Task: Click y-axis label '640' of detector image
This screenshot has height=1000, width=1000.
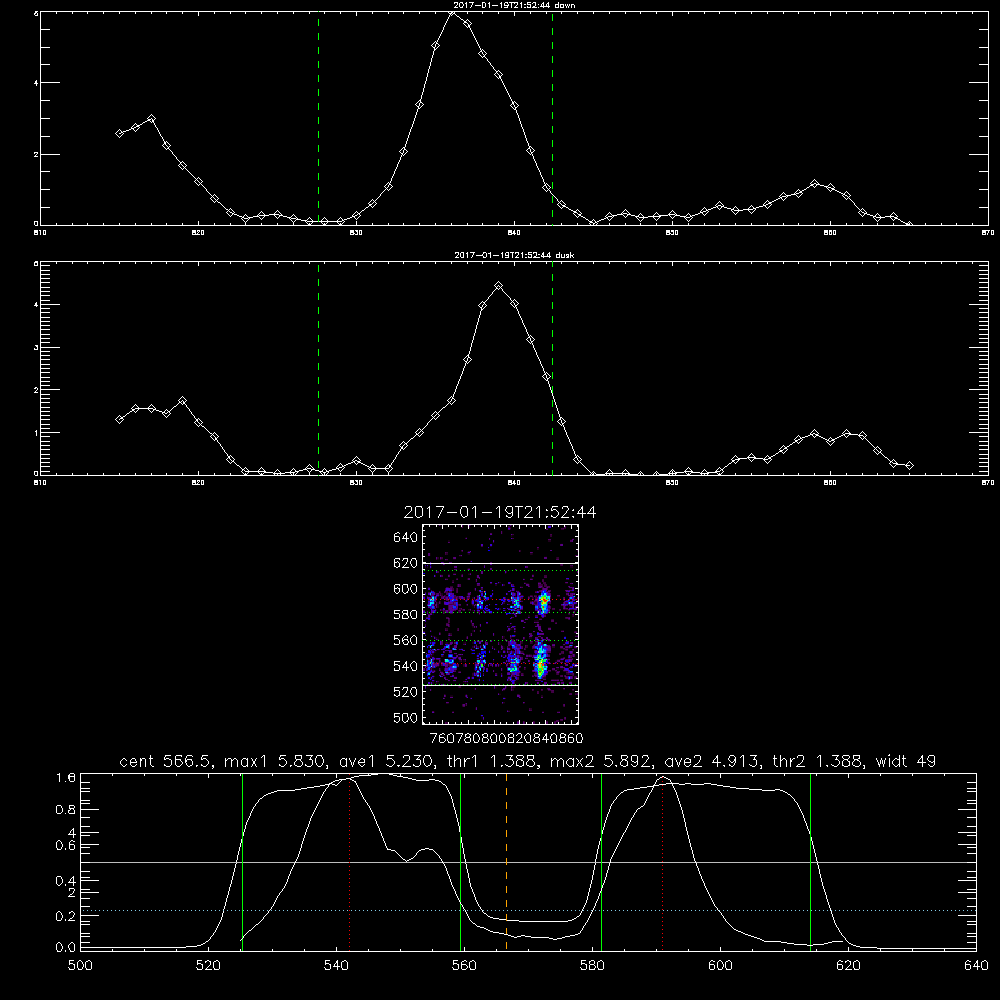Action: [405, 538]
